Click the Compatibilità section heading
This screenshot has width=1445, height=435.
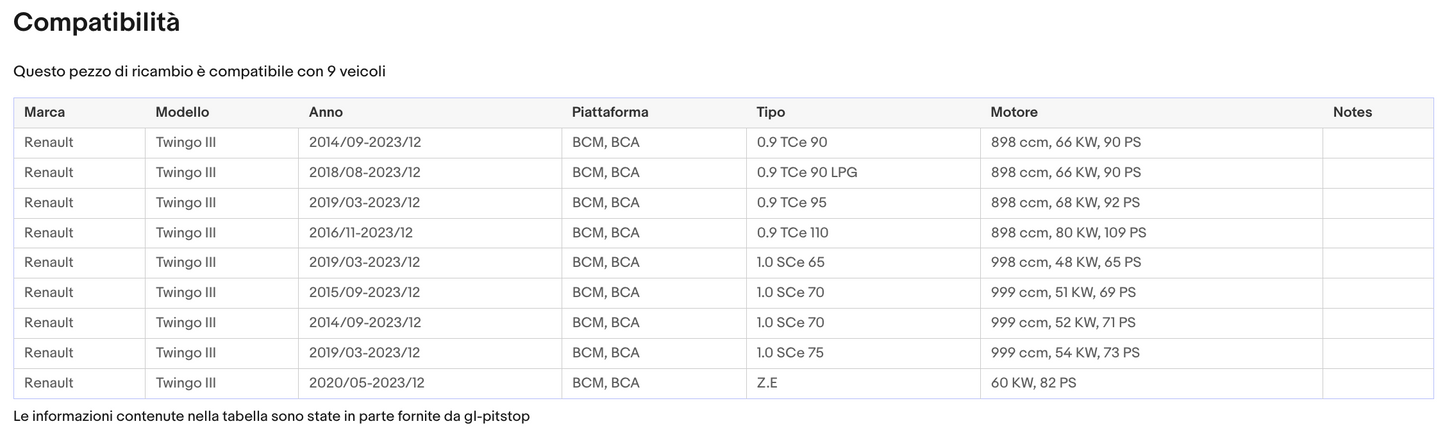click(x=96, y=22)
